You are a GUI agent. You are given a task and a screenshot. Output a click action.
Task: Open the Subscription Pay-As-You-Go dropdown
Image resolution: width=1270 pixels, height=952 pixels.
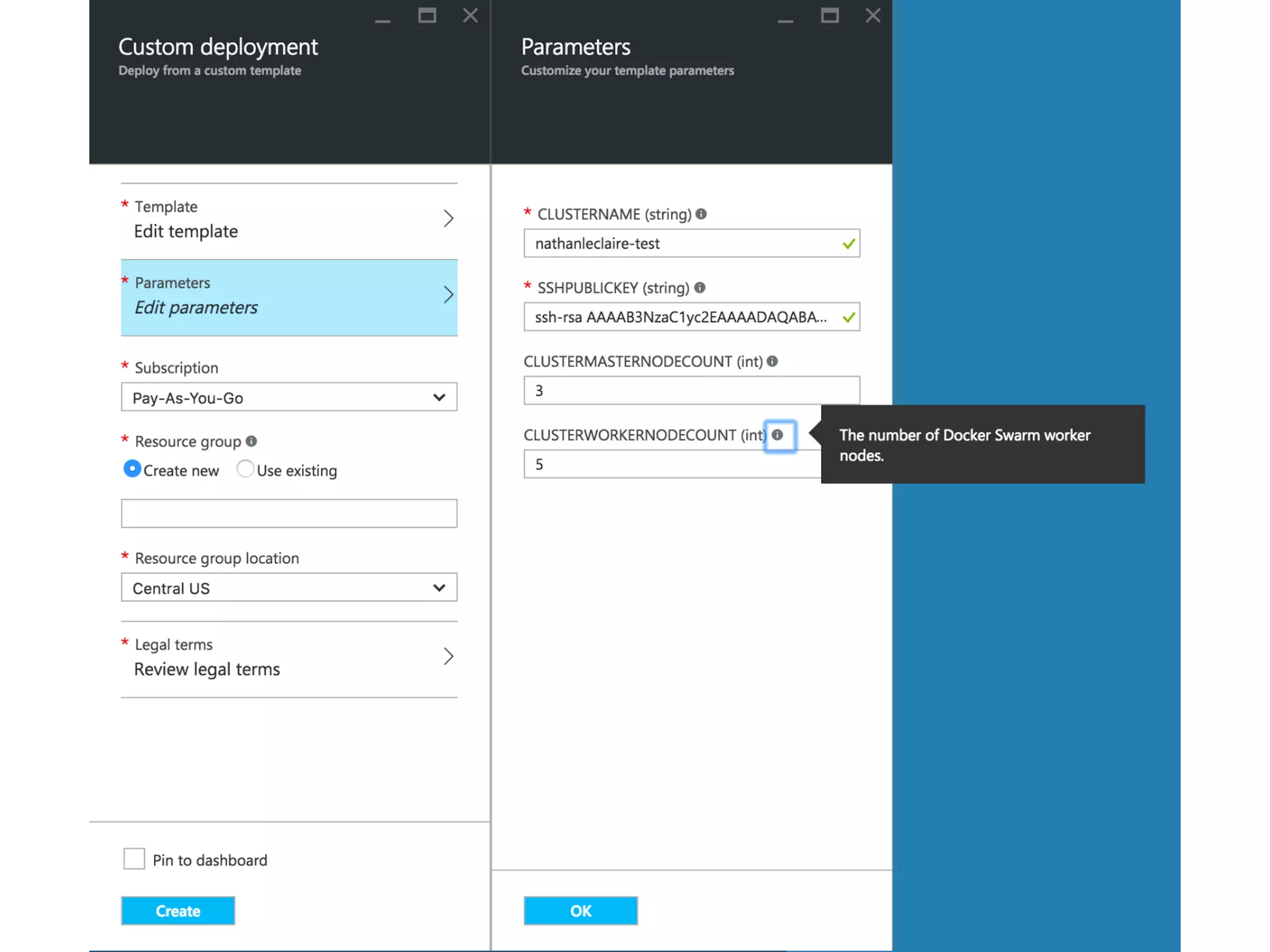point(289,397)
